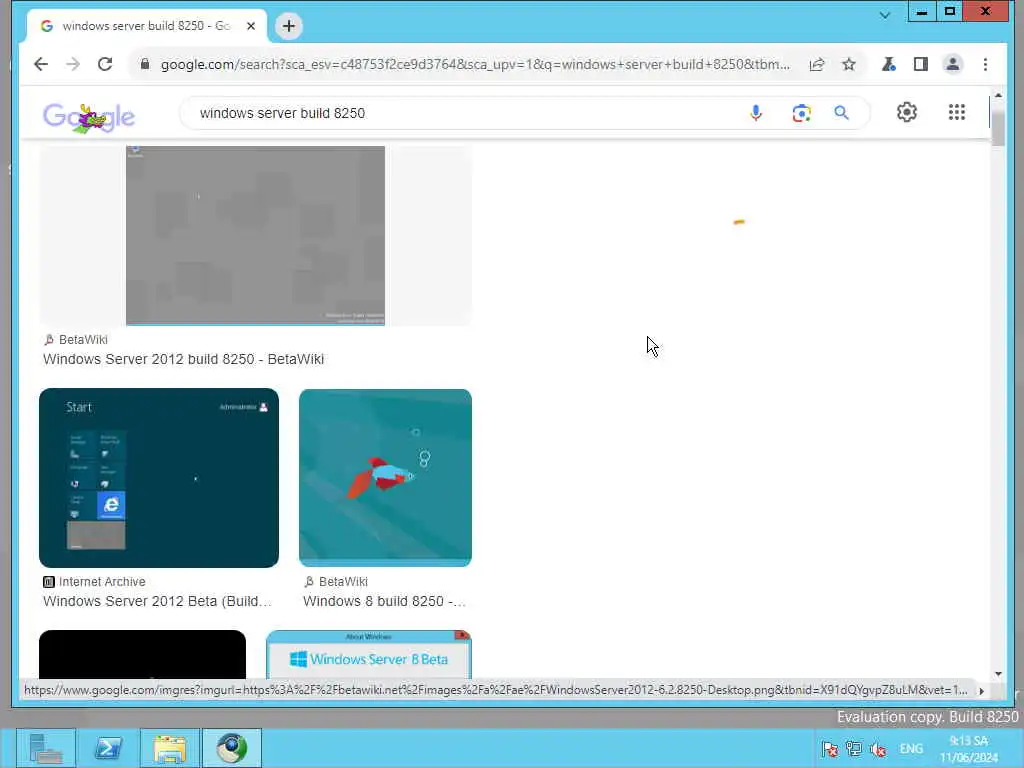
Task: Go back to the previous page
Action: [x=40, y=64]
